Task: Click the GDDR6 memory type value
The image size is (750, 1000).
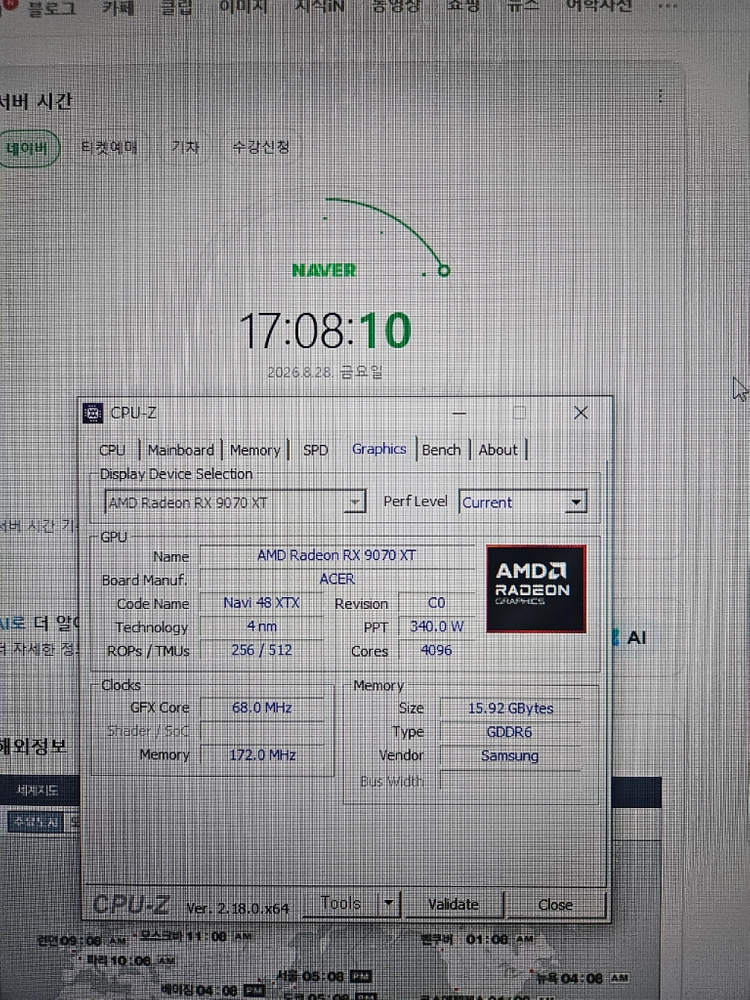Action: [x=510, y=732]
